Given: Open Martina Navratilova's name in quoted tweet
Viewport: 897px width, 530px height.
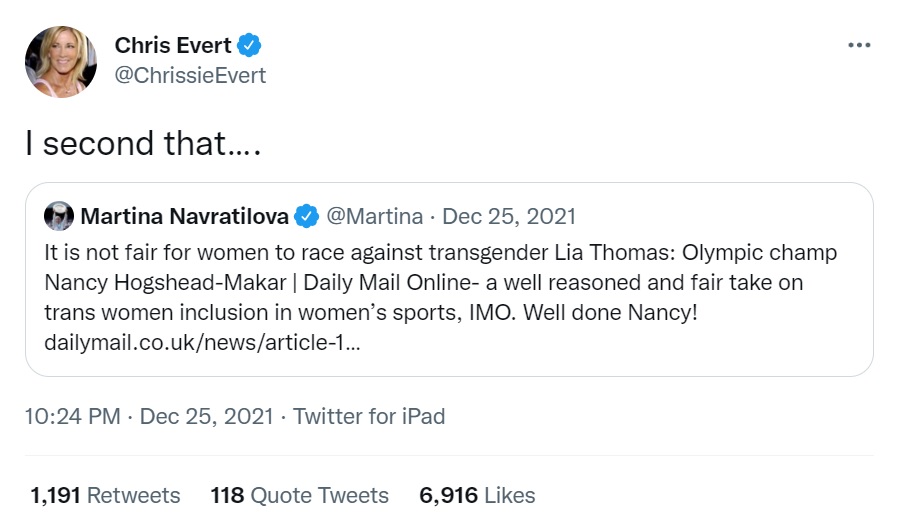Looking at the screenshot, I should point(185,216).
